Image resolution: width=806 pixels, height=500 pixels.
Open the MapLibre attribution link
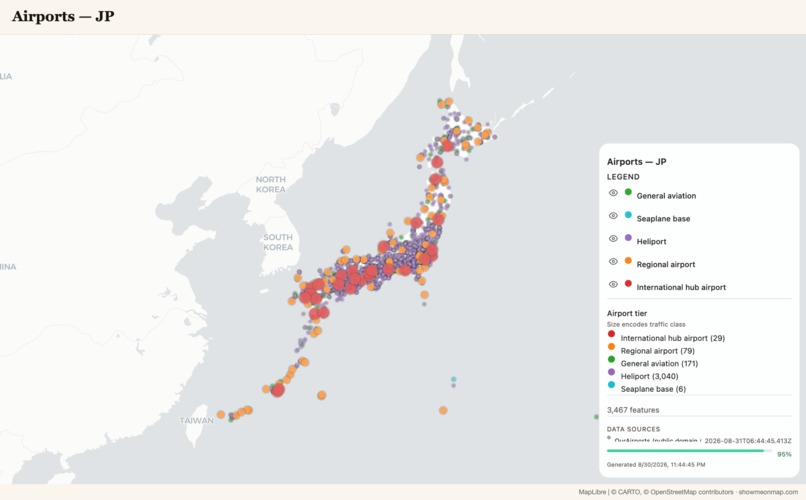pyautogui.click(x=592, y=492)
